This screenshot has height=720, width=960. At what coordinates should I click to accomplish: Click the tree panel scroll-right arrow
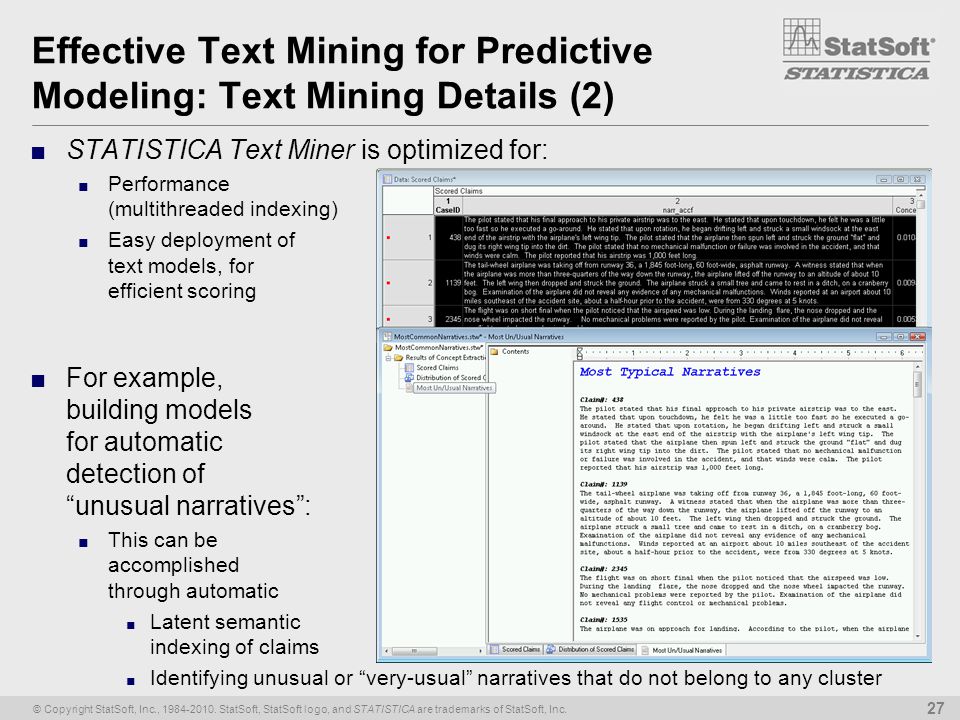click(x=481, y=651)
